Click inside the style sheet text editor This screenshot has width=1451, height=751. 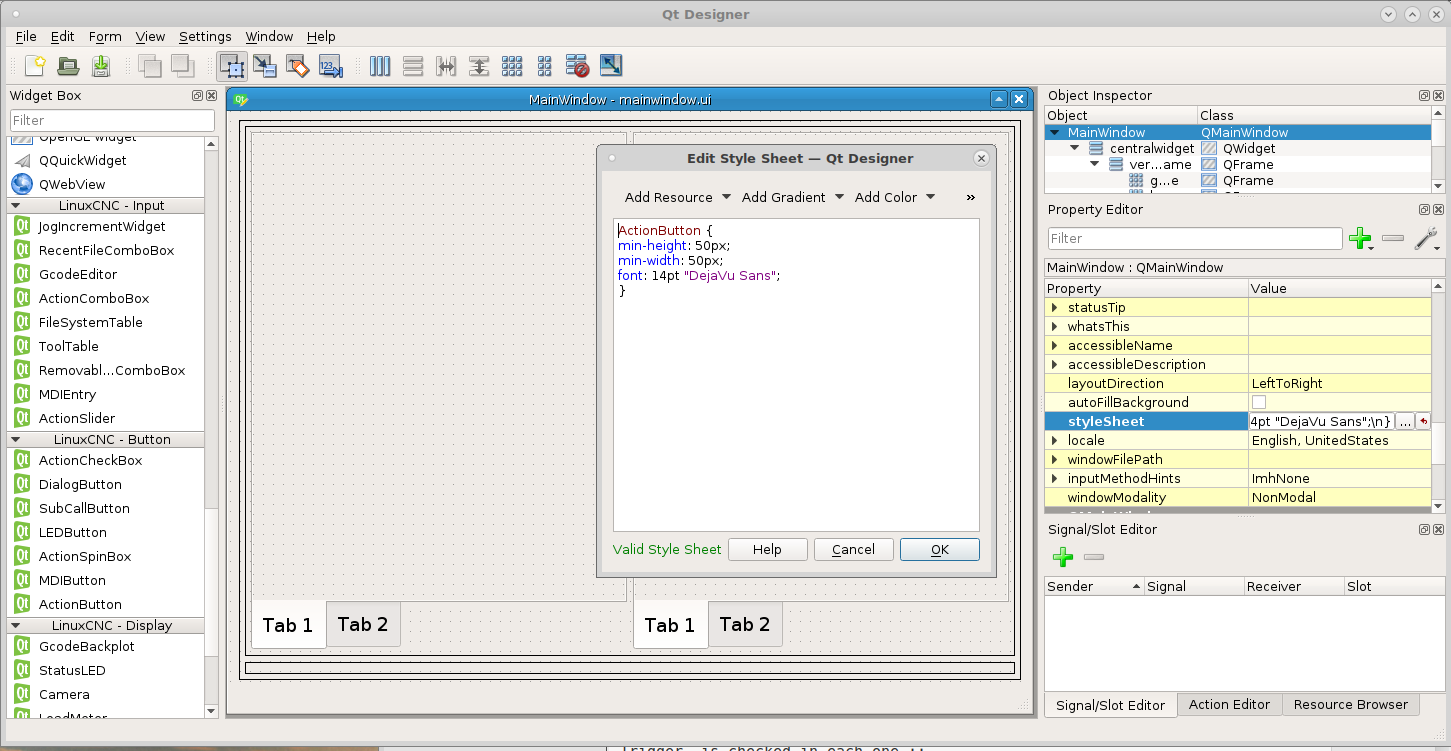(x=796, y=375)
